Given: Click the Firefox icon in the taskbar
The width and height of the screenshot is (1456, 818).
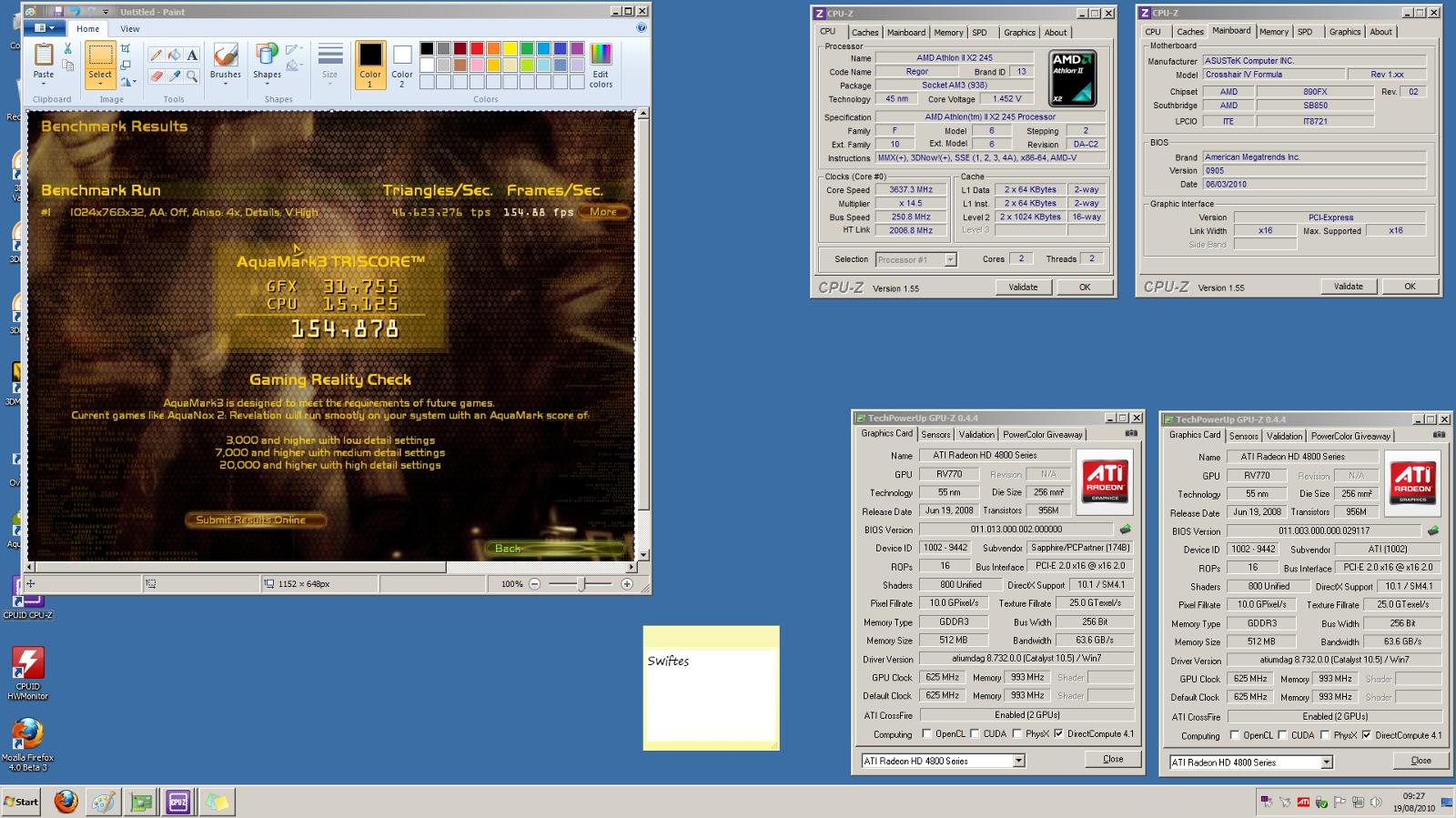Looking at the screenshot, I should 66,802.
